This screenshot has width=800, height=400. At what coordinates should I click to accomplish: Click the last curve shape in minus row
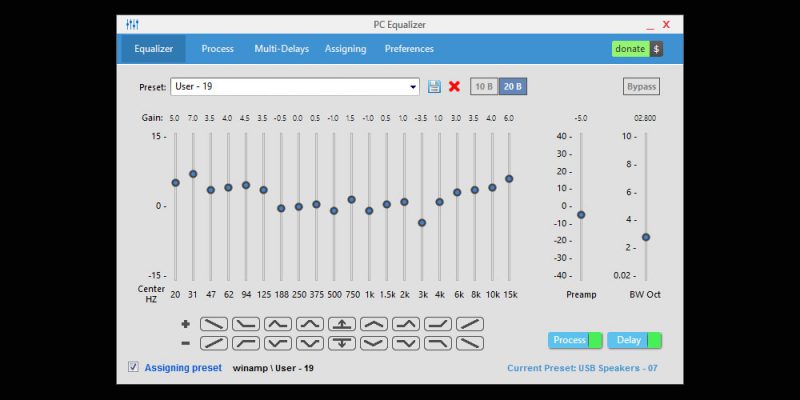(x=469, y=343)
